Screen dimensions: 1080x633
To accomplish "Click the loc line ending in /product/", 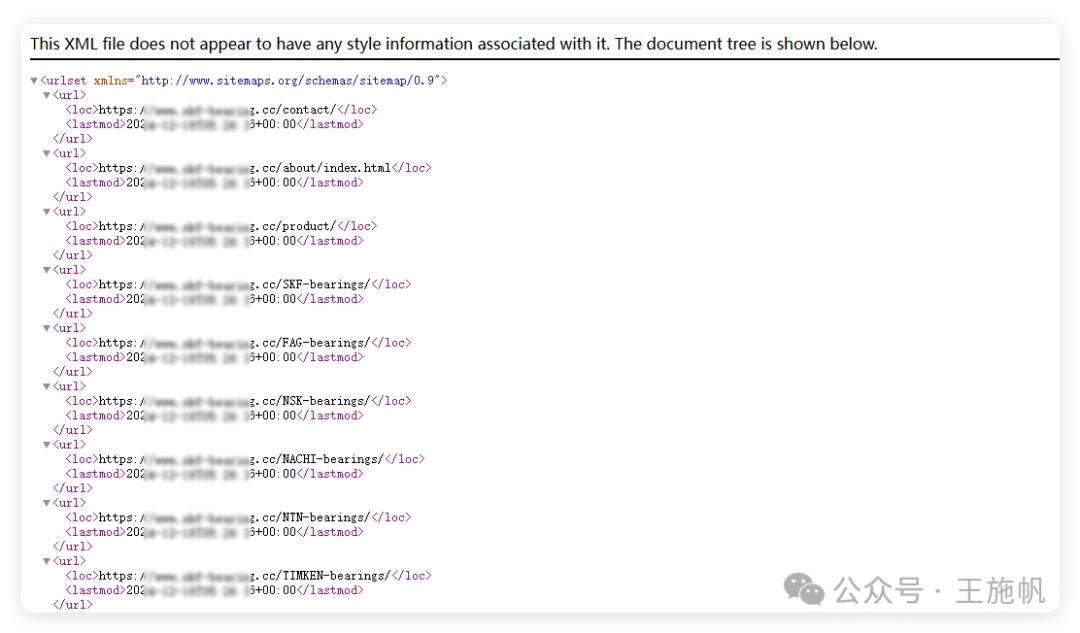I will coord(221,226).
